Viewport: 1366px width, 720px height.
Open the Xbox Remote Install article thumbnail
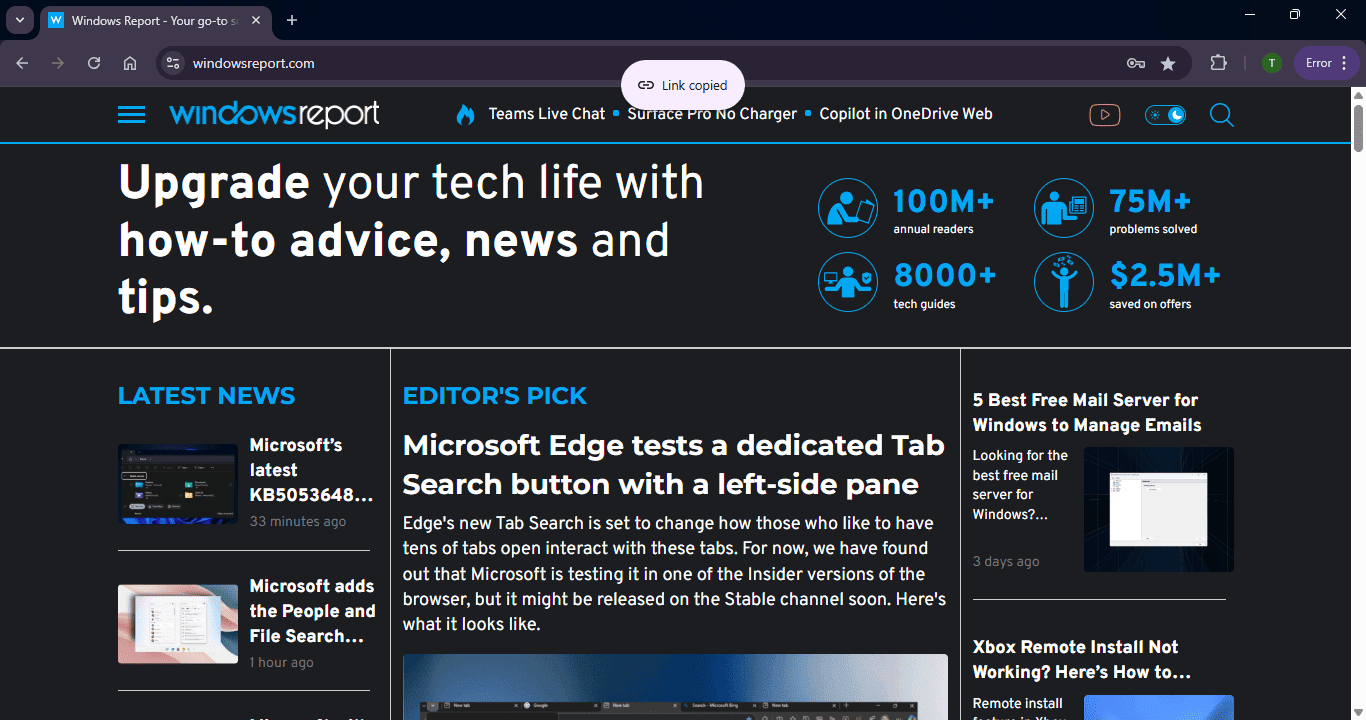coord(1159,707)
